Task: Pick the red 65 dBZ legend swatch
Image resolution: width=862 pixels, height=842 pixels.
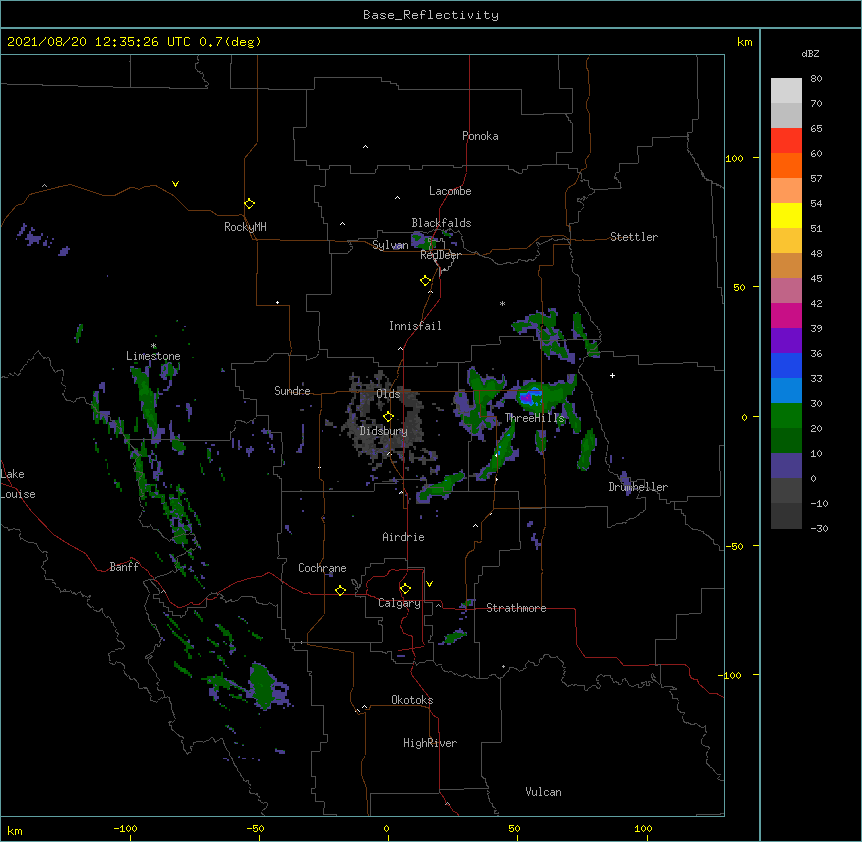Action: (x=786, y=140)
